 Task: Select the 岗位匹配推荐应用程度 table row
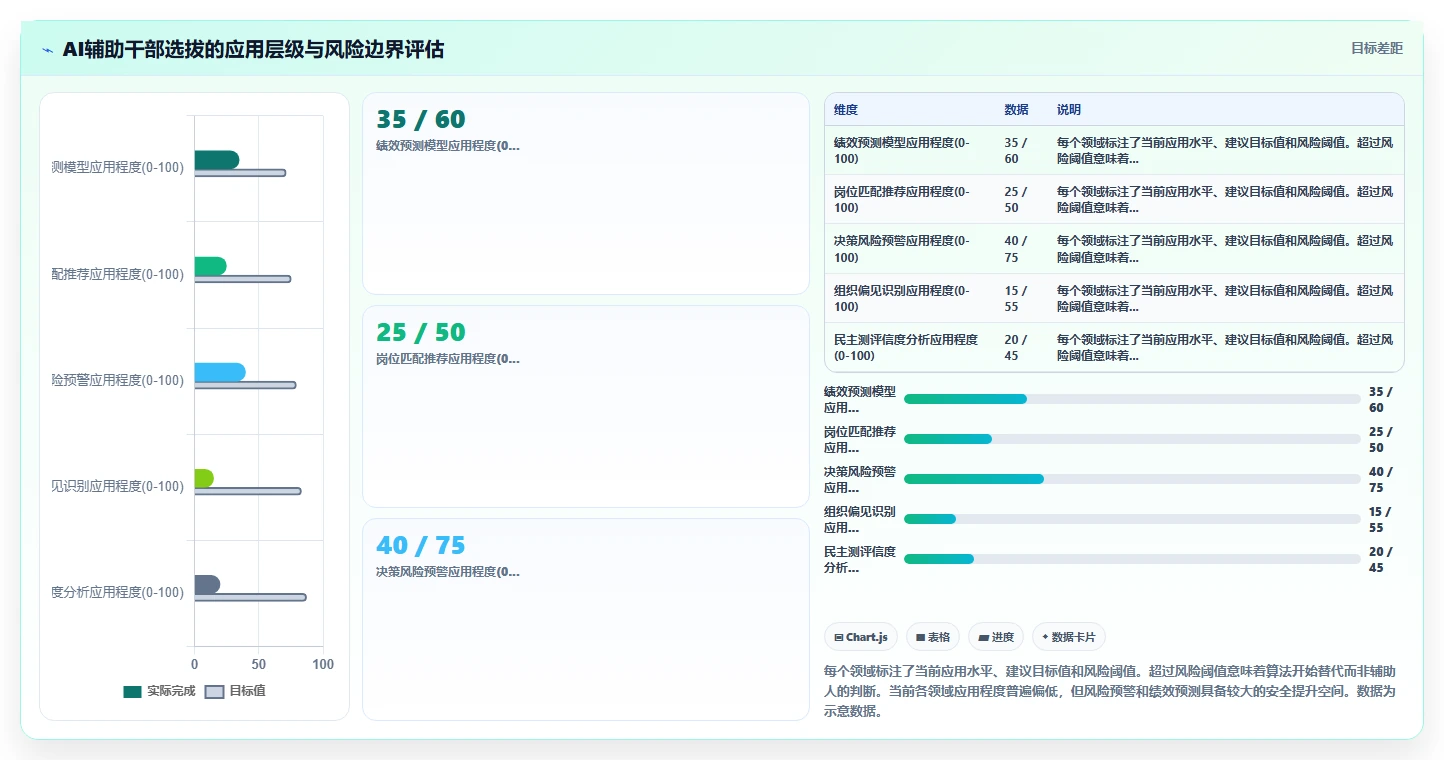[1114, 199]
